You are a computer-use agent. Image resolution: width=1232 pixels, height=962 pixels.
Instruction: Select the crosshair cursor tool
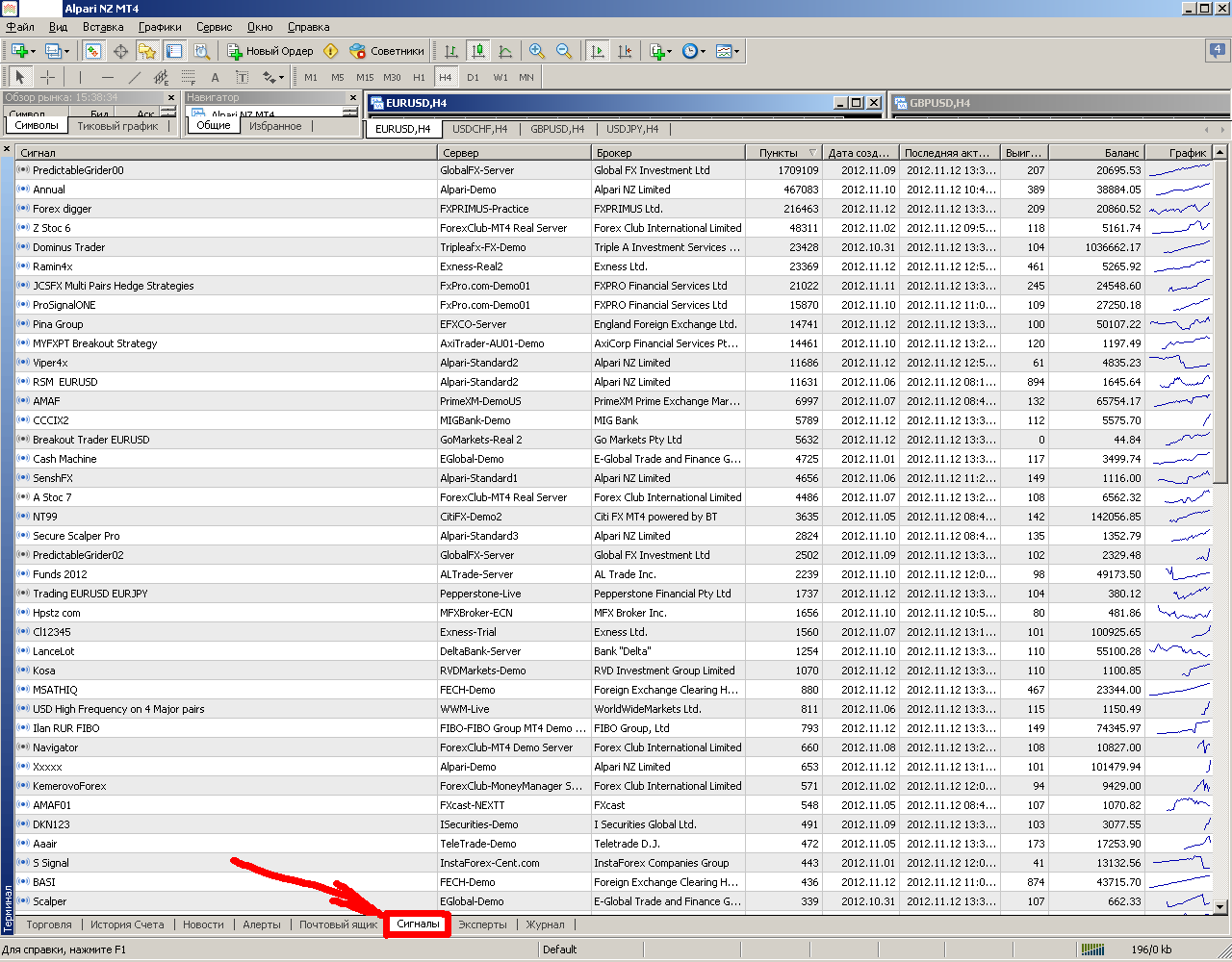[x=47, y=77]
